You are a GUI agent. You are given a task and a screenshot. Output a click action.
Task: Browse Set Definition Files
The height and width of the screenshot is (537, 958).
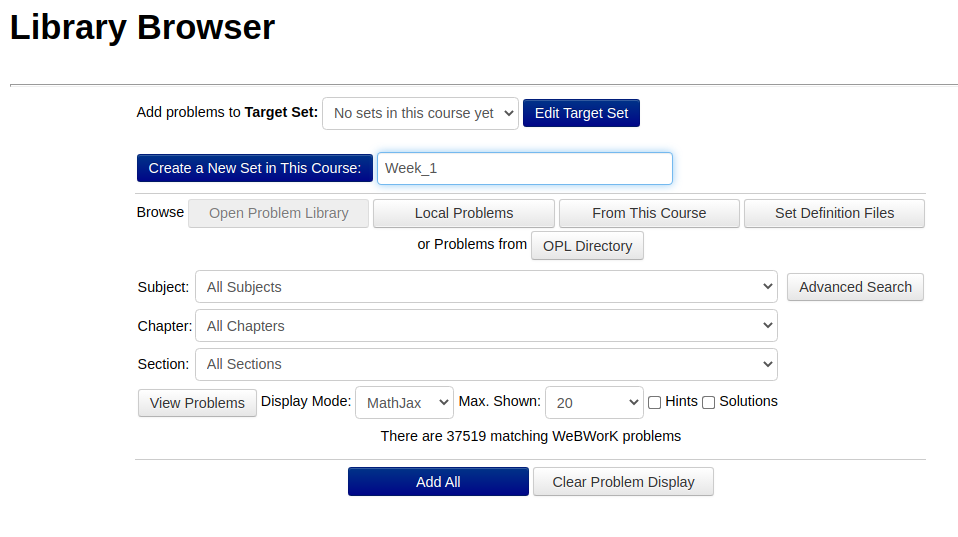coord(834,213)
